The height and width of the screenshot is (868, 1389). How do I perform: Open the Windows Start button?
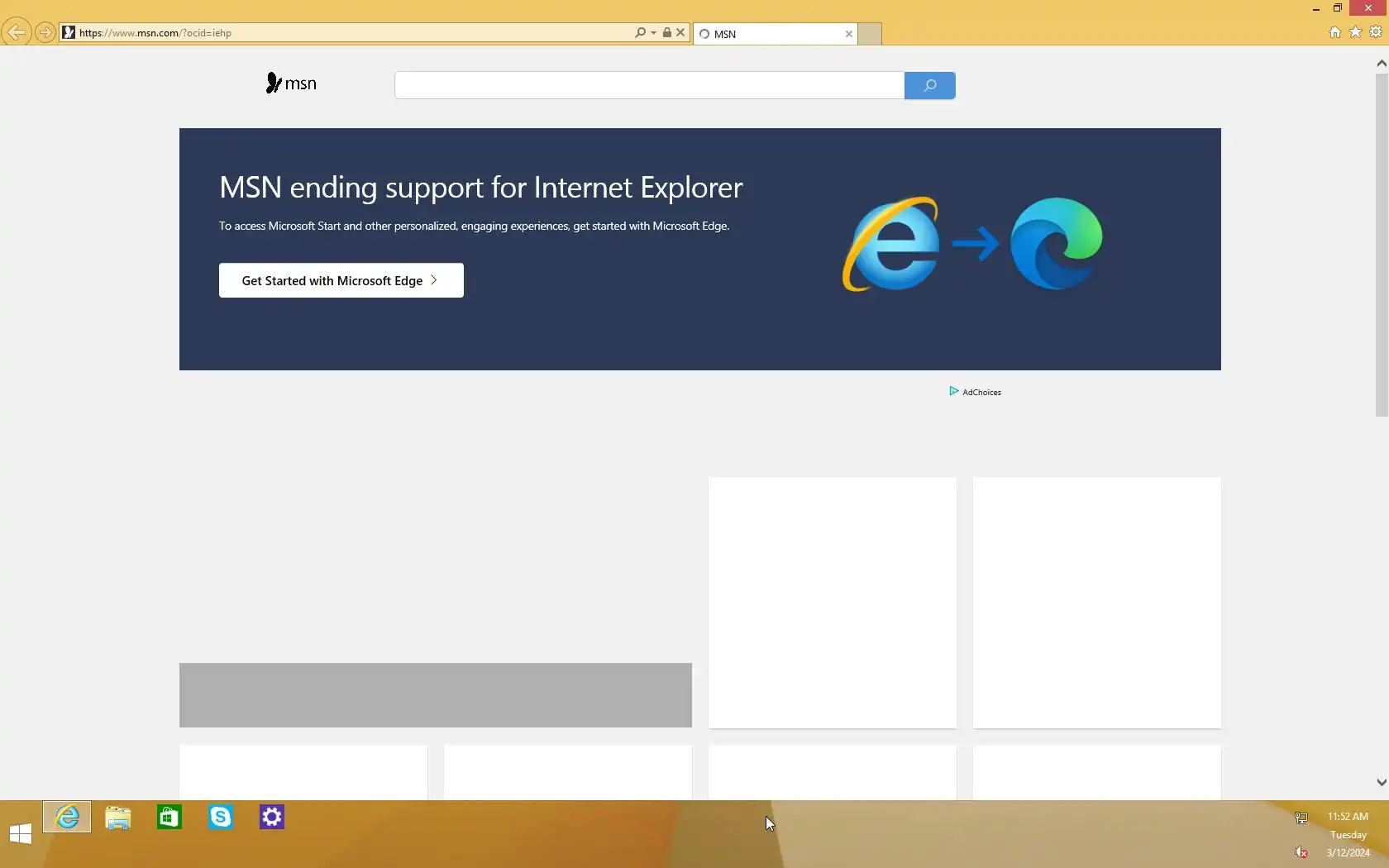(21, 834)
